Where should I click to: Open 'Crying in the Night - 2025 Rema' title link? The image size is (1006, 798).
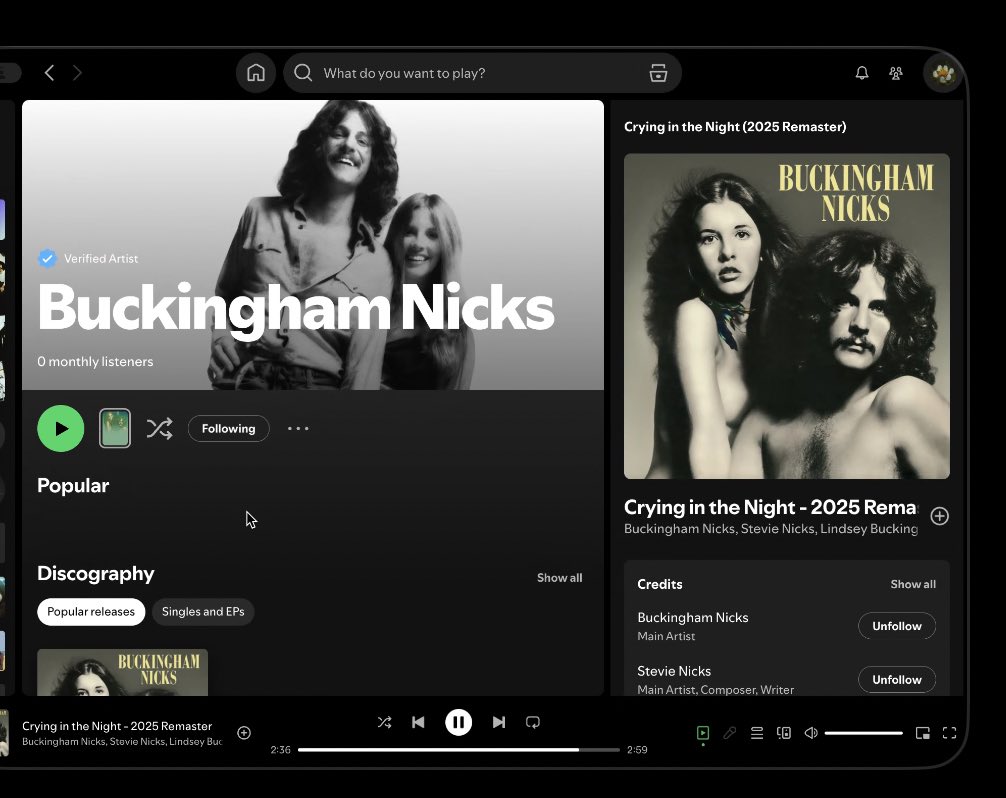[771, 507]
